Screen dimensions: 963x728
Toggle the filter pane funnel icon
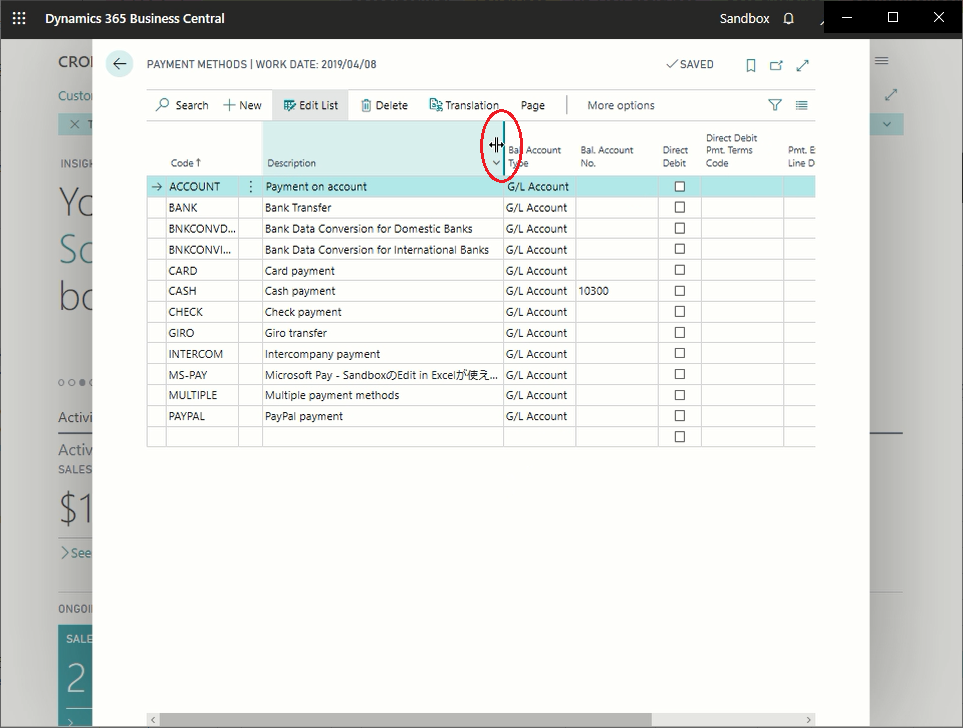(775, 105)
